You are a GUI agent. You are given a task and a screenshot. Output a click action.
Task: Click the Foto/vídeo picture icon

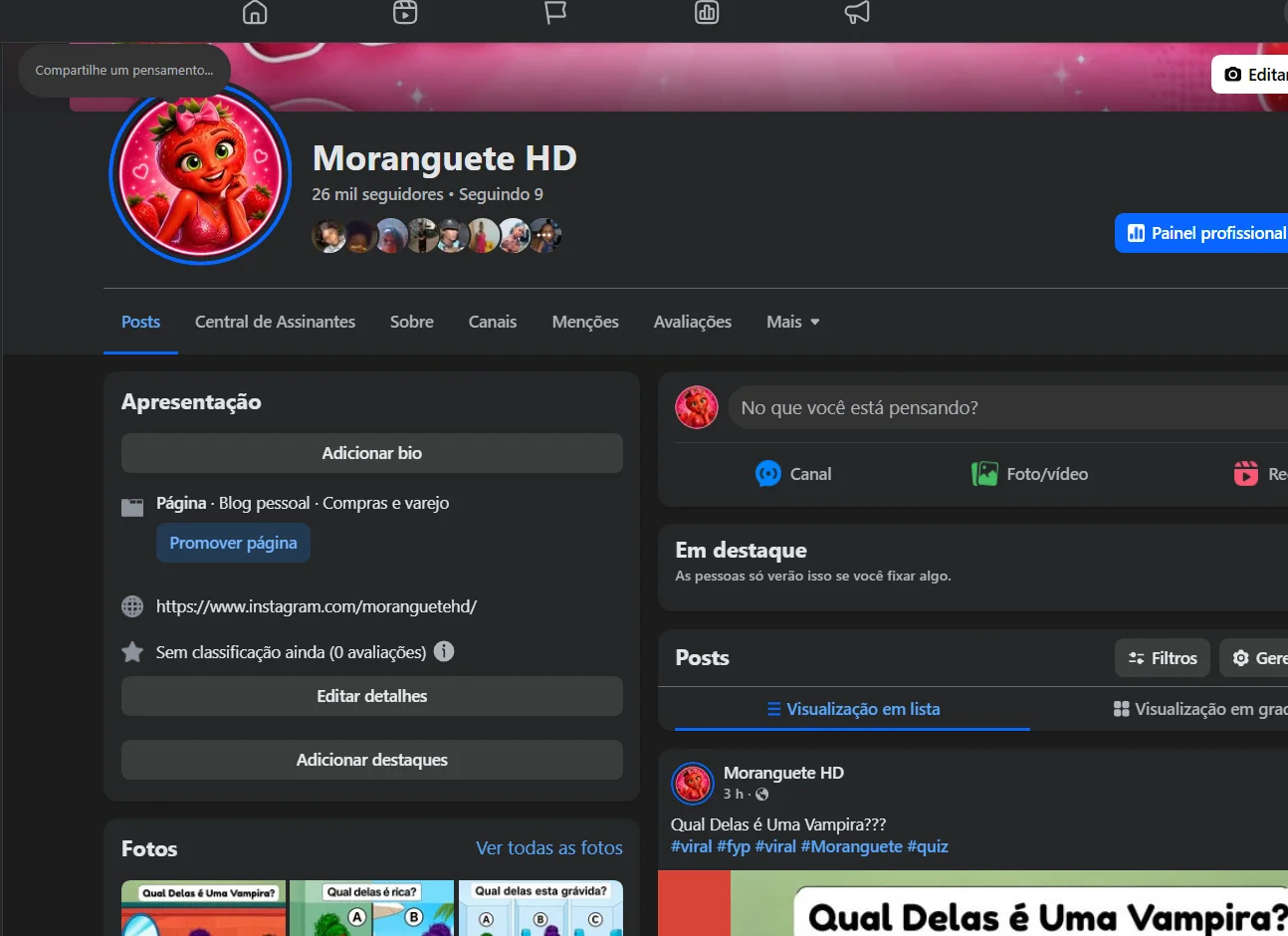click(984, 474)
